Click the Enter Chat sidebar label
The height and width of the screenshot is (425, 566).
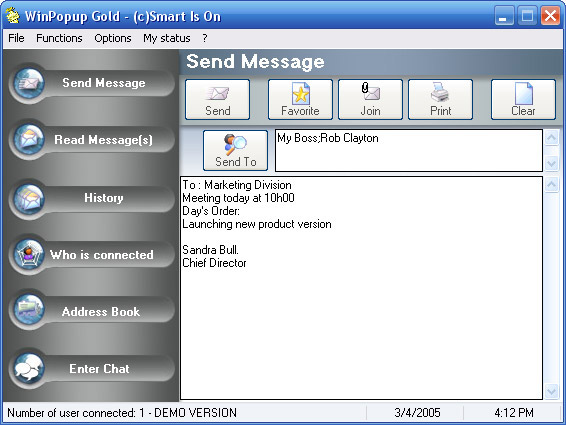[x=99, y=369]
